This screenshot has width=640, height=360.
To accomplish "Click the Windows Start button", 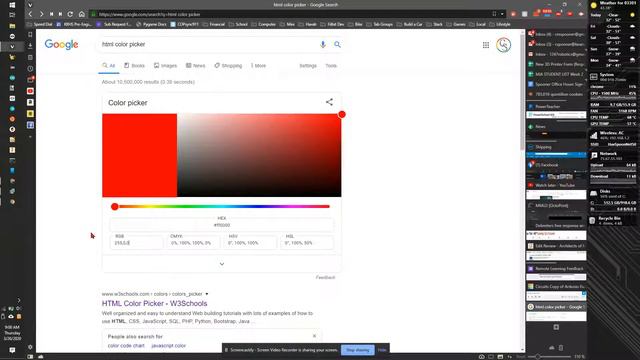I will [12, 5].
